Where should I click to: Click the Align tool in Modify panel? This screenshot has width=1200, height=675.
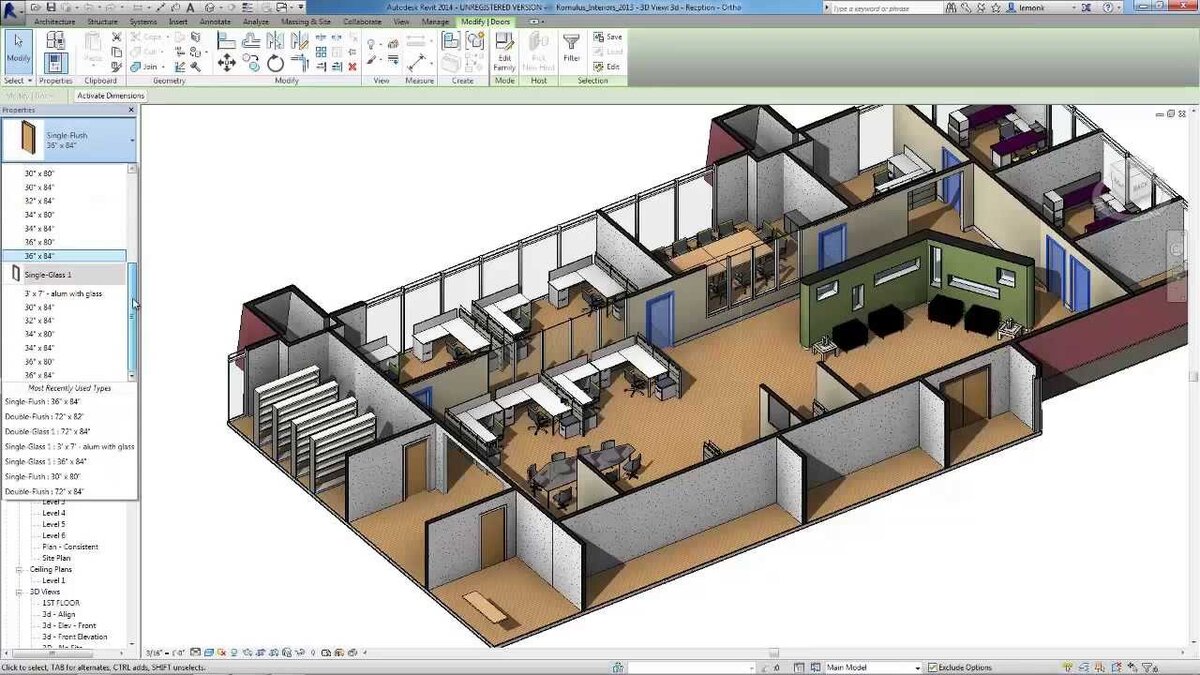[x=227, y=40]
